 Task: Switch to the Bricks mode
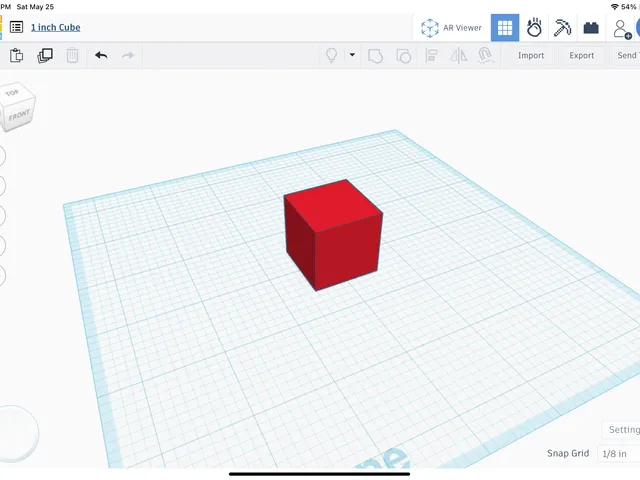[x=591, y=28]
